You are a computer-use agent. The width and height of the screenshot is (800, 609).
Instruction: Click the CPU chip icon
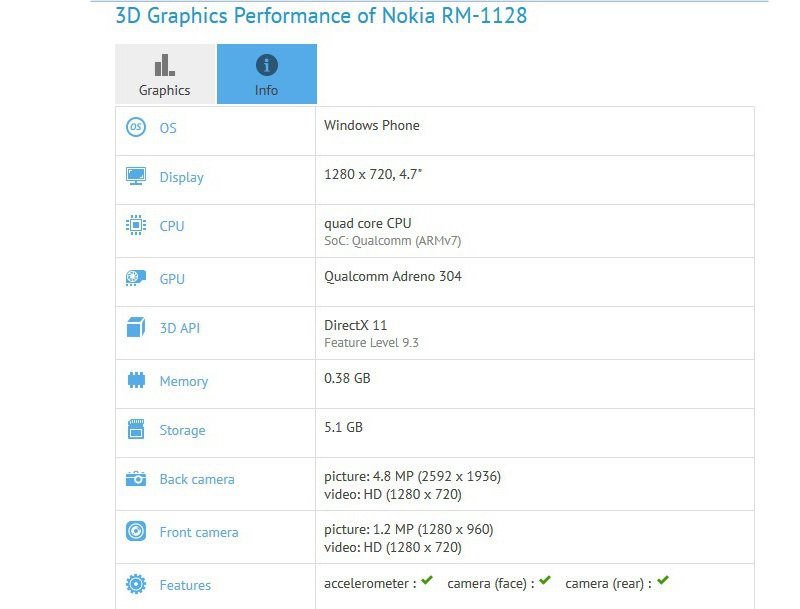(x=136, y=225)
